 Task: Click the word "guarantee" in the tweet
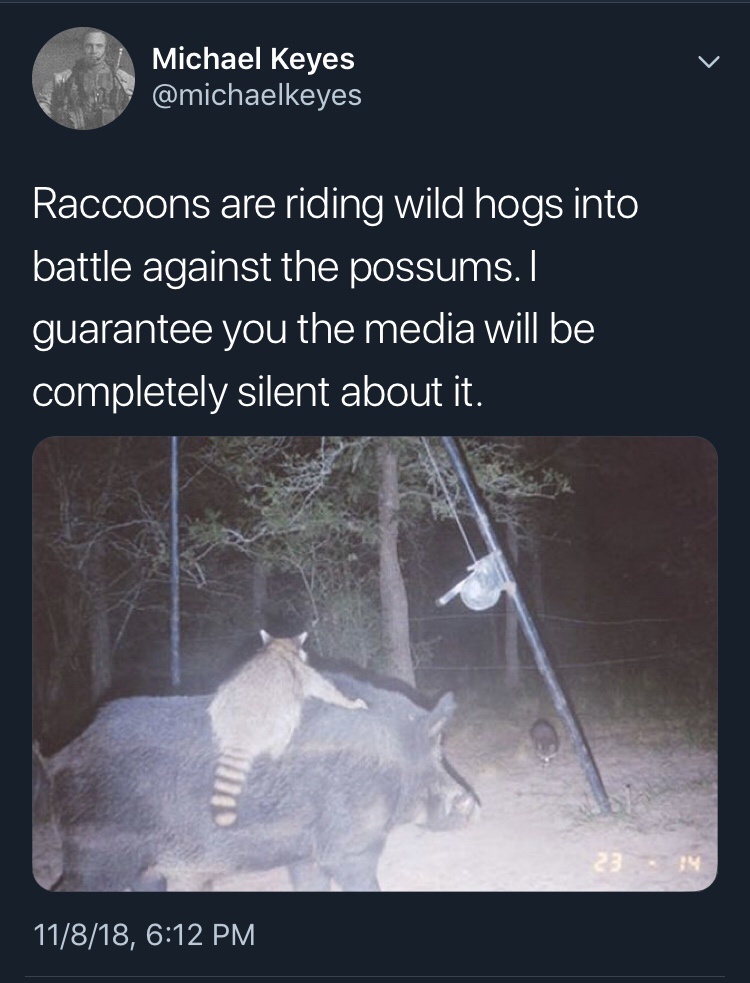tap(122, 332)
